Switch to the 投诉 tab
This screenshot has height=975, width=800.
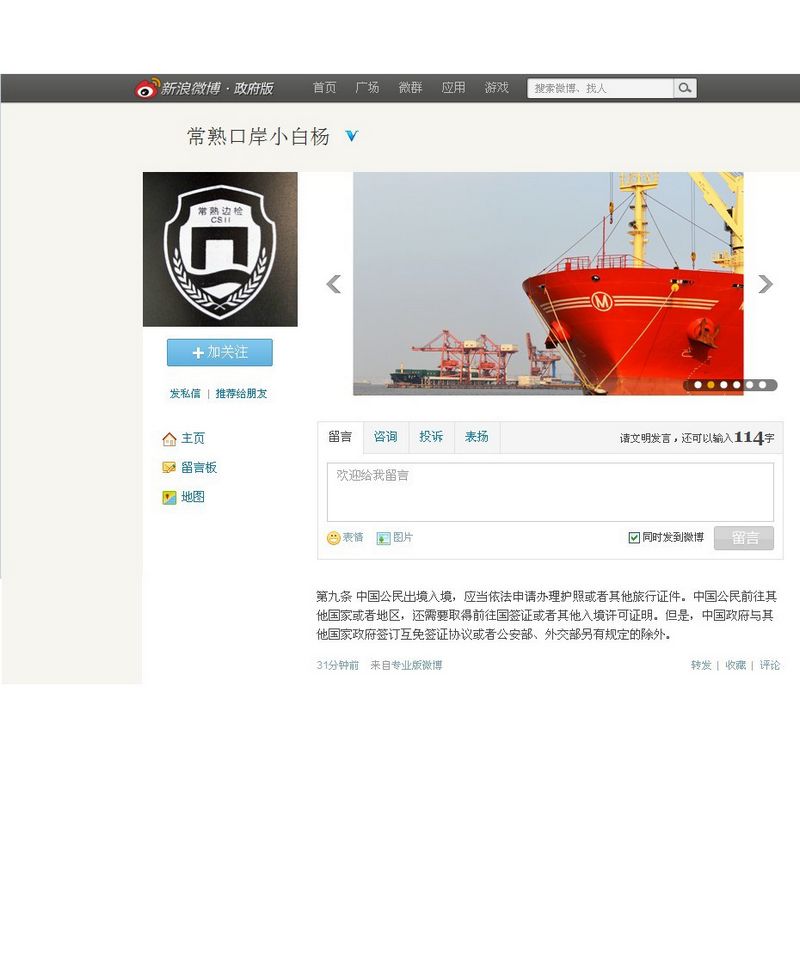coord(431,437)
